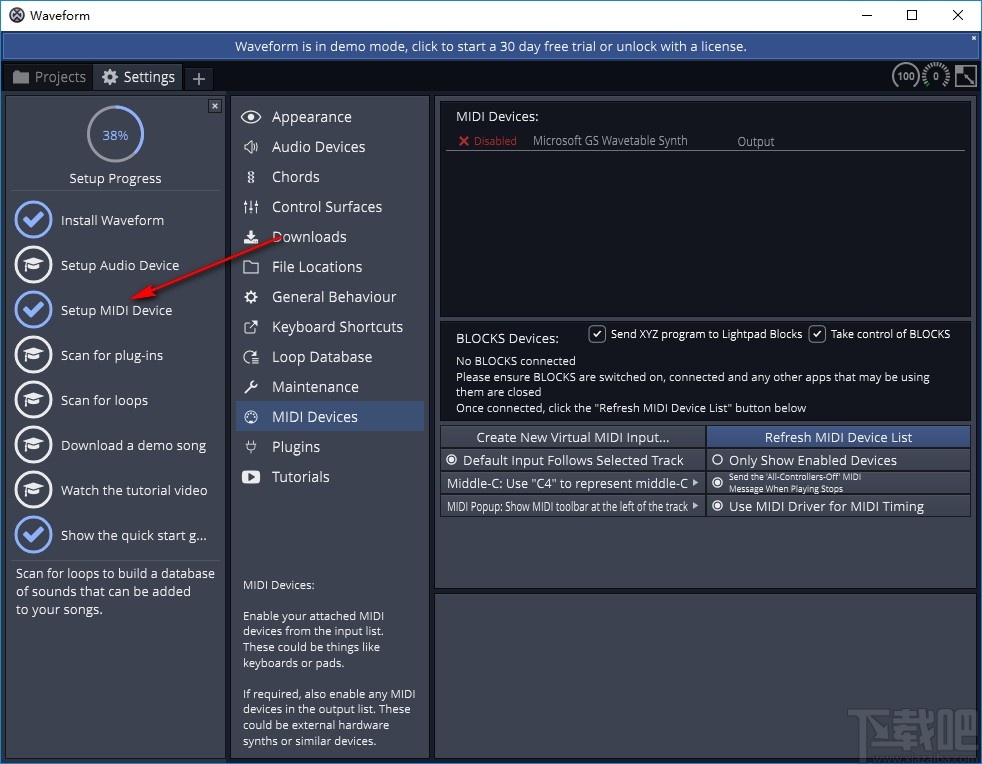Click the Keyboard Shortcuts icon
The width and height of the screenshot is (982, 764).
point(251,327)
